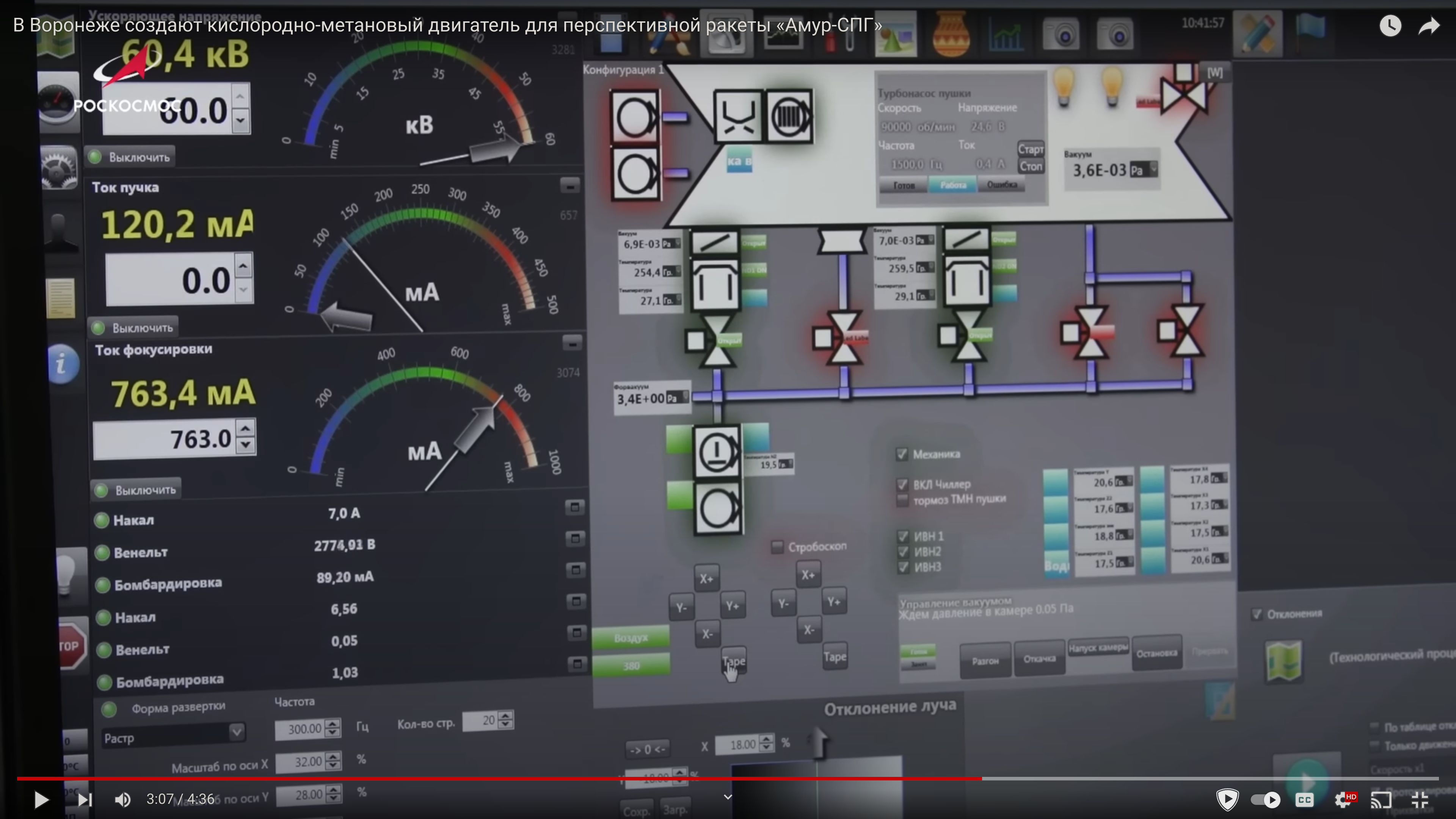Click the Cast to TV icon
The image size is (1456, 819).
click(x=1381, y=799)
